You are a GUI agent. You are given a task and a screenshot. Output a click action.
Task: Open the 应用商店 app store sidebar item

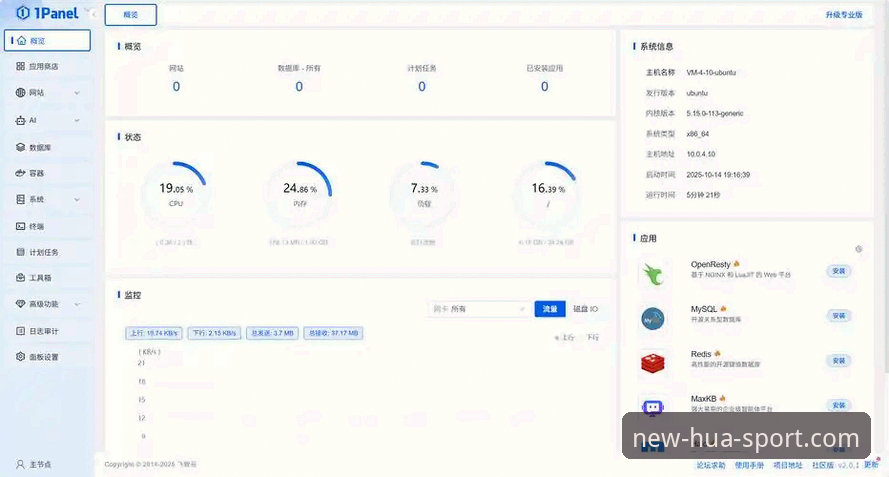coord(47,66)
